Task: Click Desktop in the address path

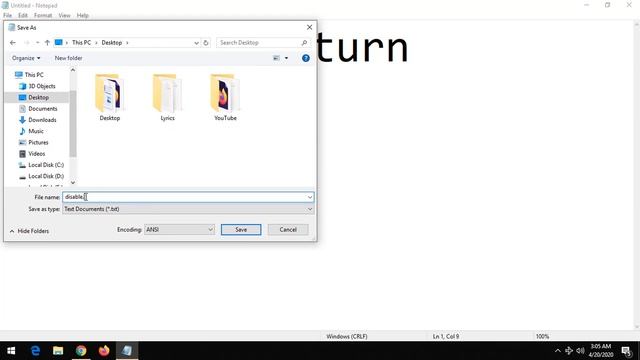Action: click(x=112, y=42)
